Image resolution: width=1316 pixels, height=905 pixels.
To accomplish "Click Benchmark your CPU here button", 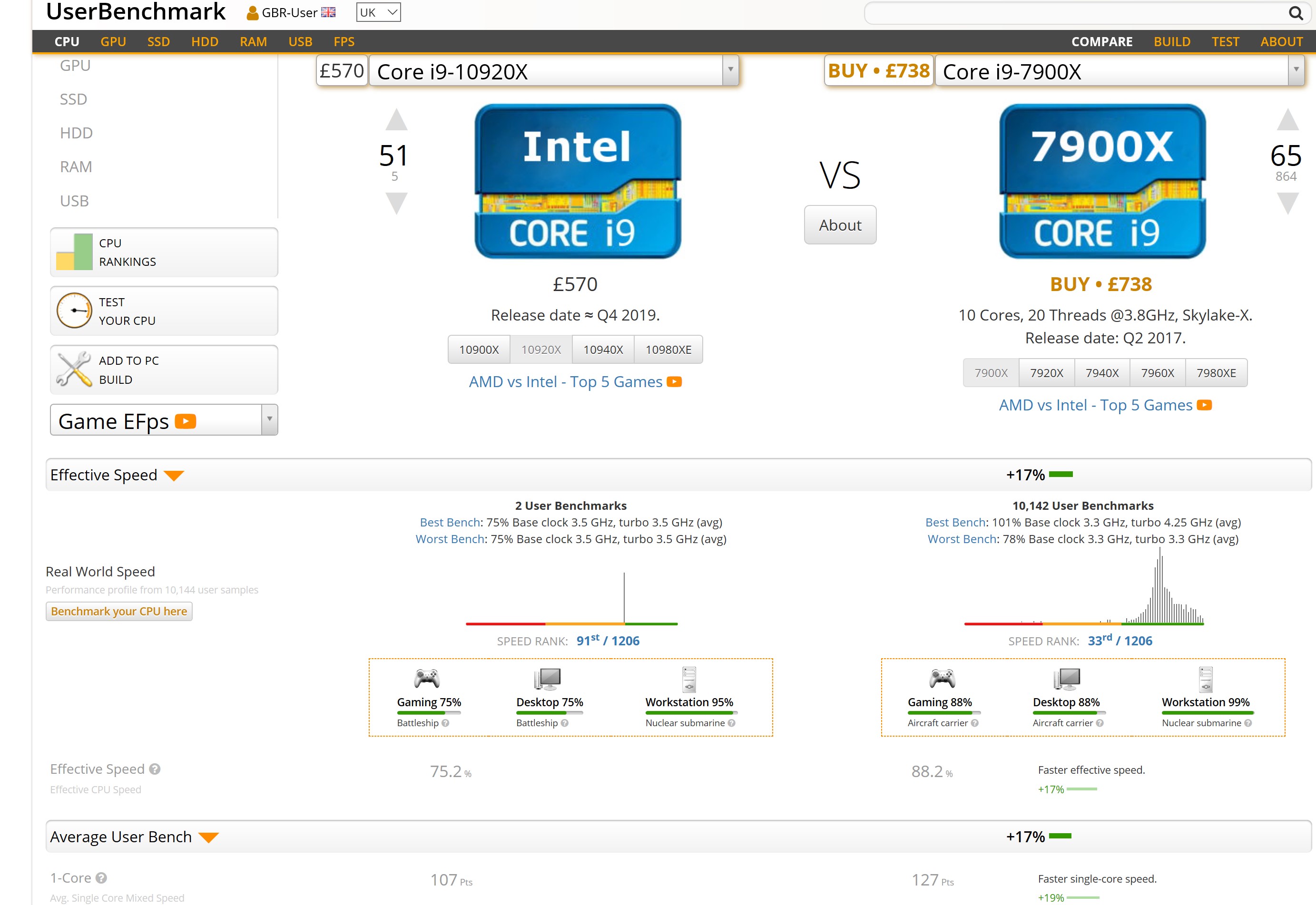I will tap(119, 611).
